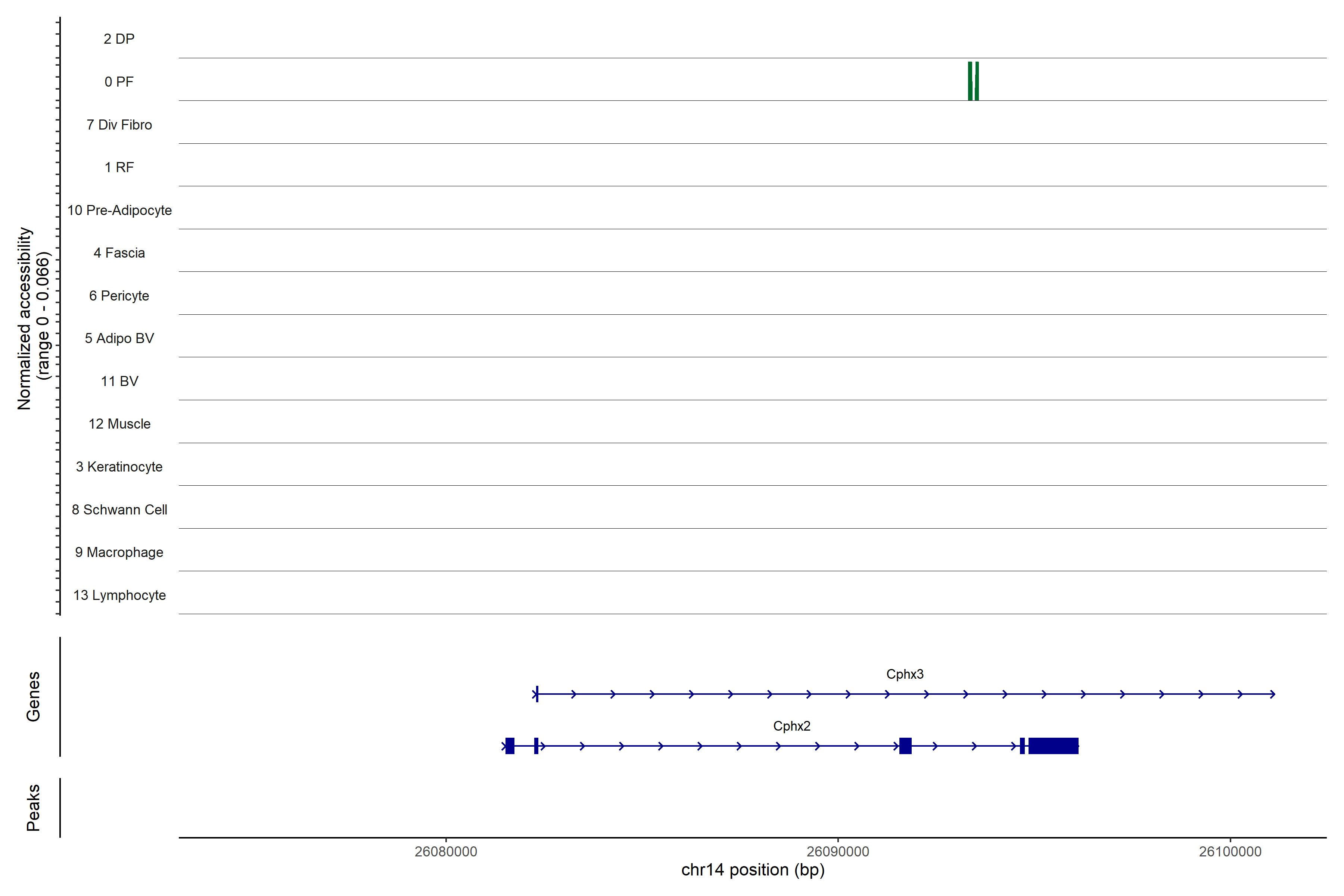Select the 10 Pre-Adipocyte track label
Viewport: 1344px width, 896px height.
[119, 210]
